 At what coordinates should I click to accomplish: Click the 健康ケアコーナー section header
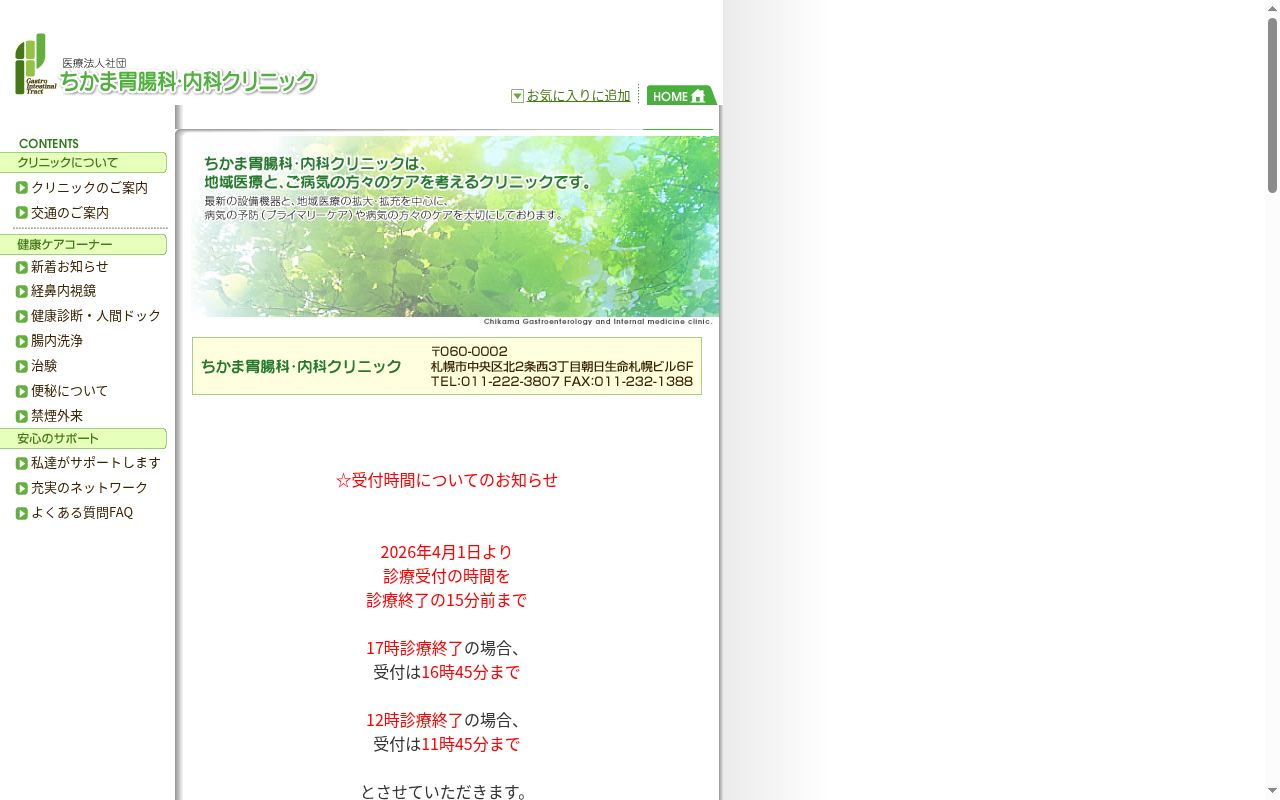coord(83,244)
